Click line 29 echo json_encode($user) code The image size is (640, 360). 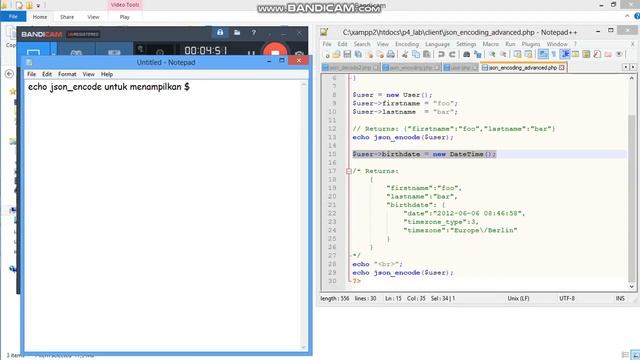coord(403,273)
